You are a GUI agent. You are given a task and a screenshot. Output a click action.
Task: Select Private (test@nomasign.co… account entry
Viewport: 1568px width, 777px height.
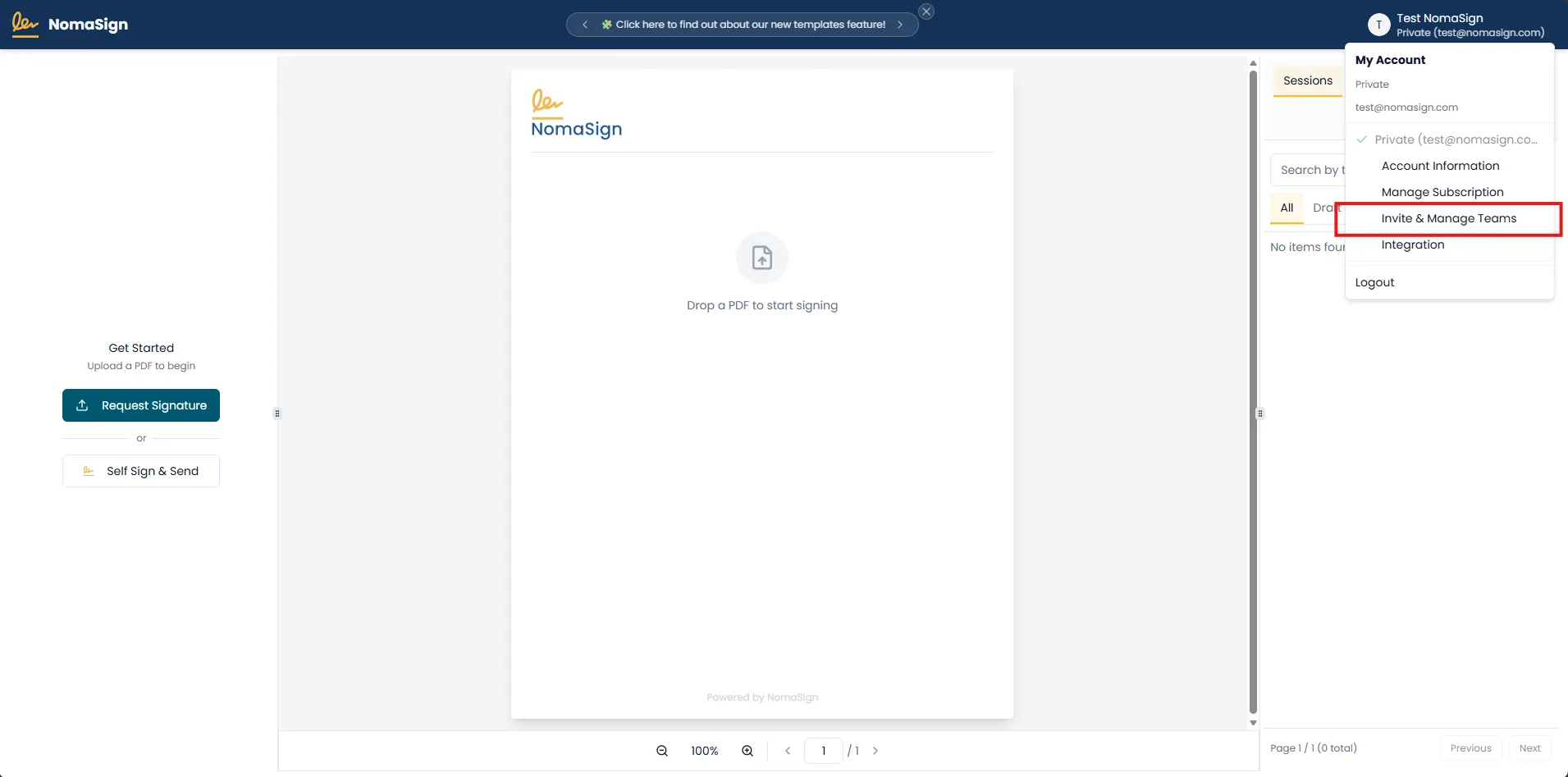[x=1450, y=139]
